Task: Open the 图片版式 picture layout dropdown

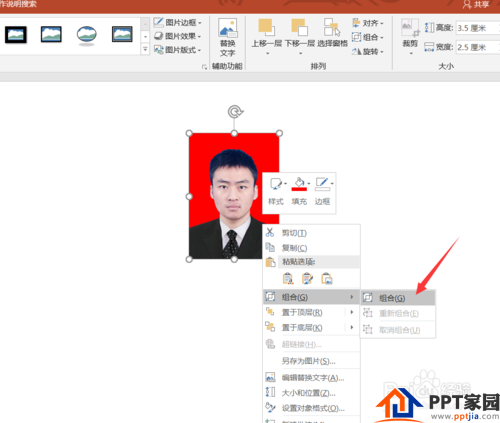Action: [178, 50]
